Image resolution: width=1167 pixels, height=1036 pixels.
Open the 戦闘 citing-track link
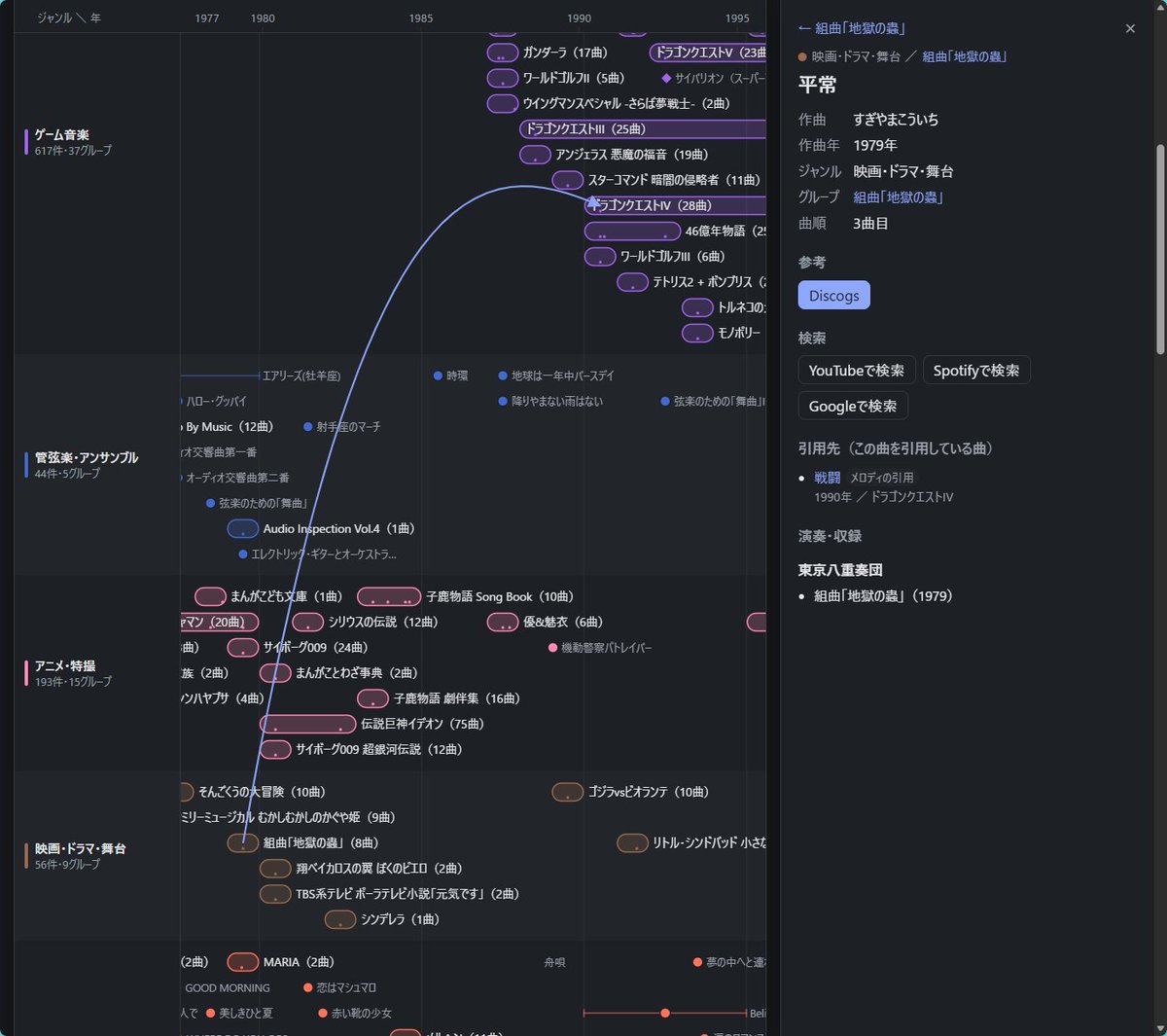(x=828, y=478)
